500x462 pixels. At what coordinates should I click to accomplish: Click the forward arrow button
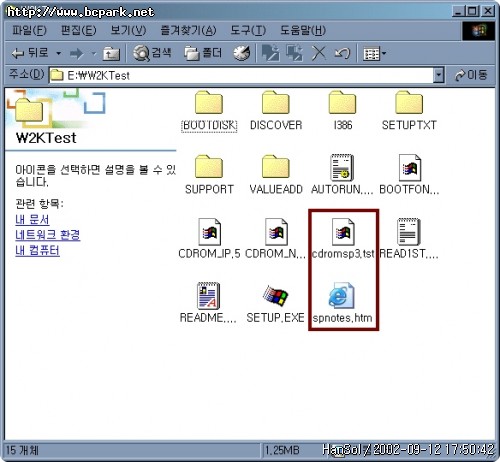coord(76,53)
